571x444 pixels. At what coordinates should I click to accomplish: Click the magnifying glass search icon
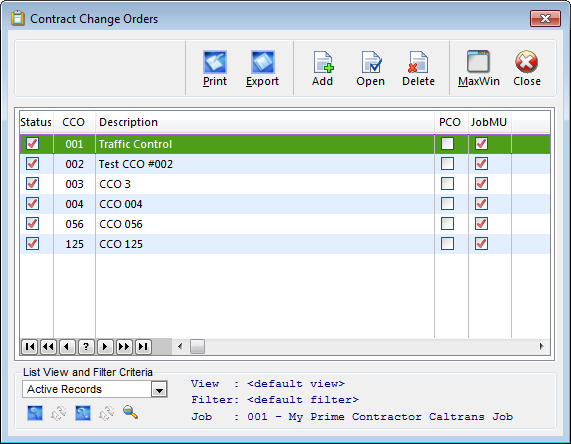click(130, 413)
